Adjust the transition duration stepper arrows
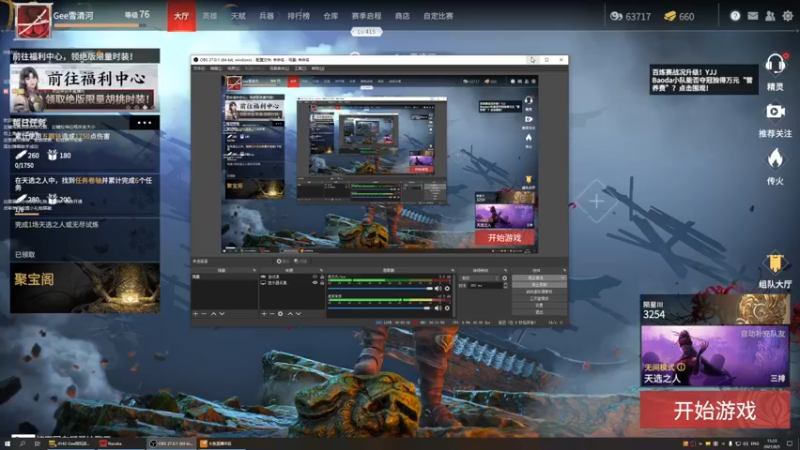The image size is (800, 450). tap(505, 286)
